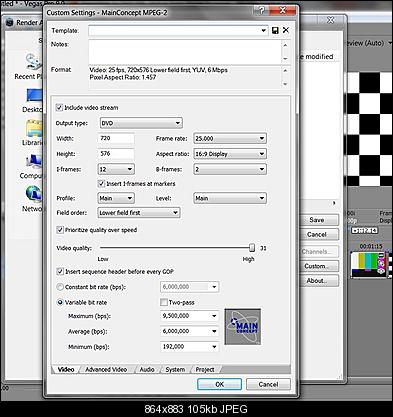The height and width of the screenshot is (417, 393).
Task: Open Computer shortcut in Render As sidebar
Action: tap(32, 166)
